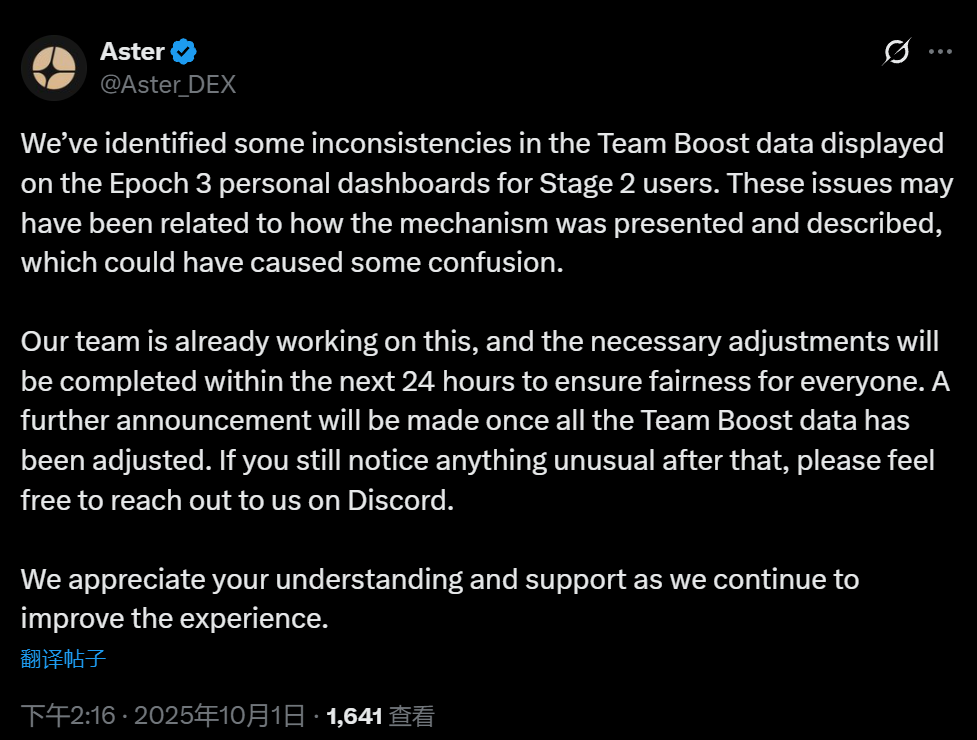Click the date "2025年10月1日"

coord(219,715)
